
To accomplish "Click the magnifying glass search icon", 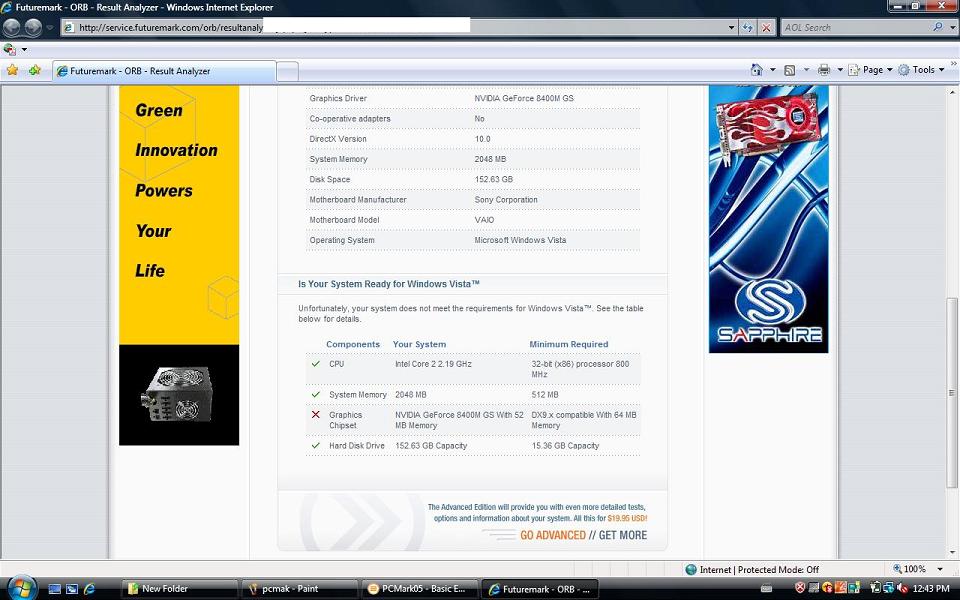I will 937,27.
